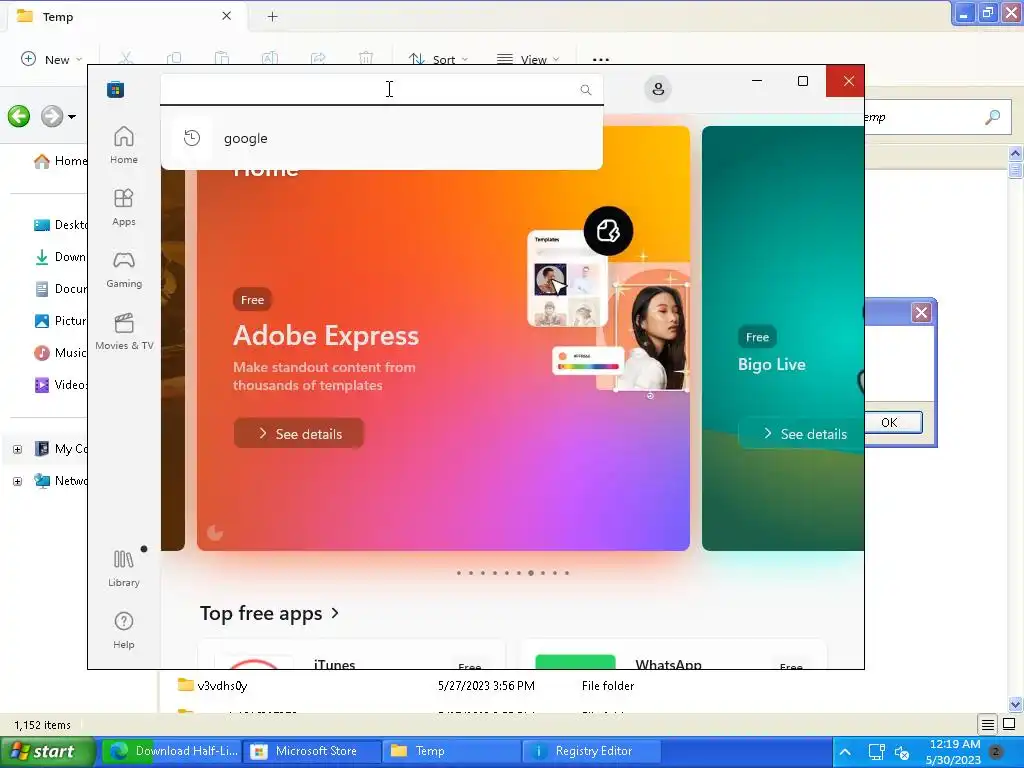Select Home in explorer navigation pane
Viewport: 1024px width, 768px height.
pos(60,161)
